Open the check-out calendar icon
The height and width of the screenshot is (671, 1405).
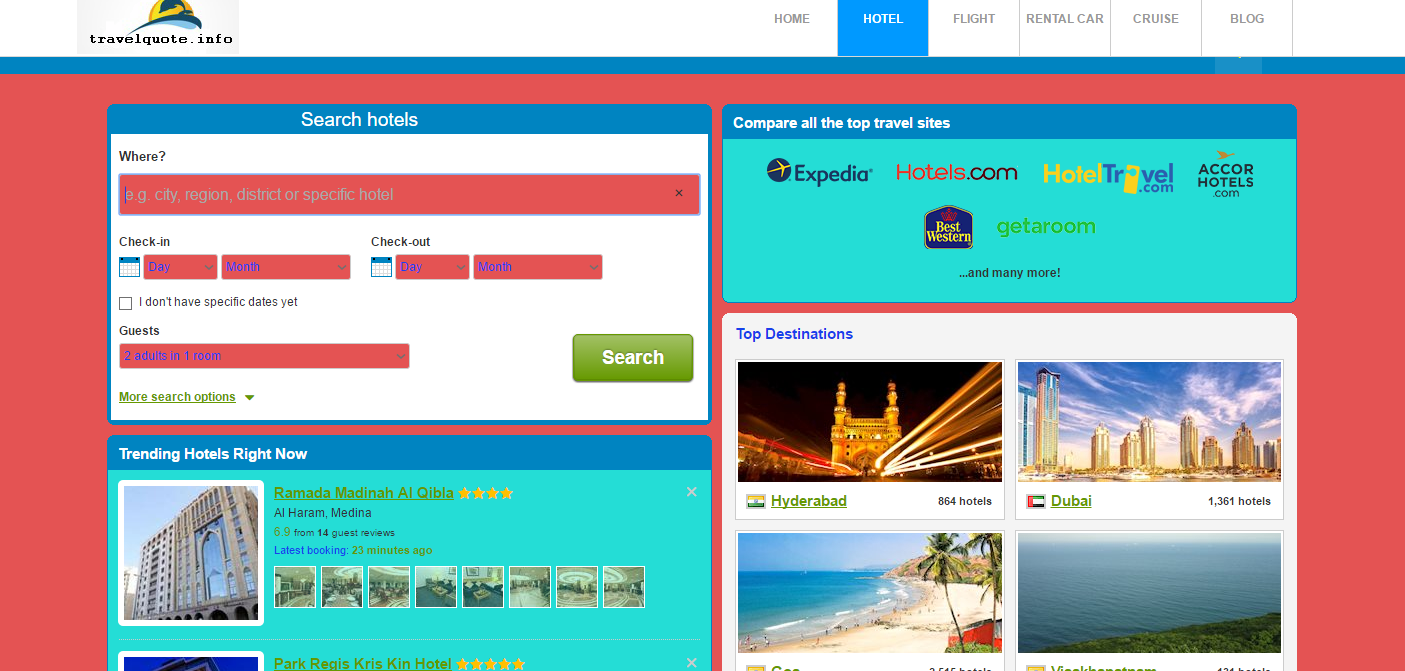pyautogui.click(x=381, y=266)
